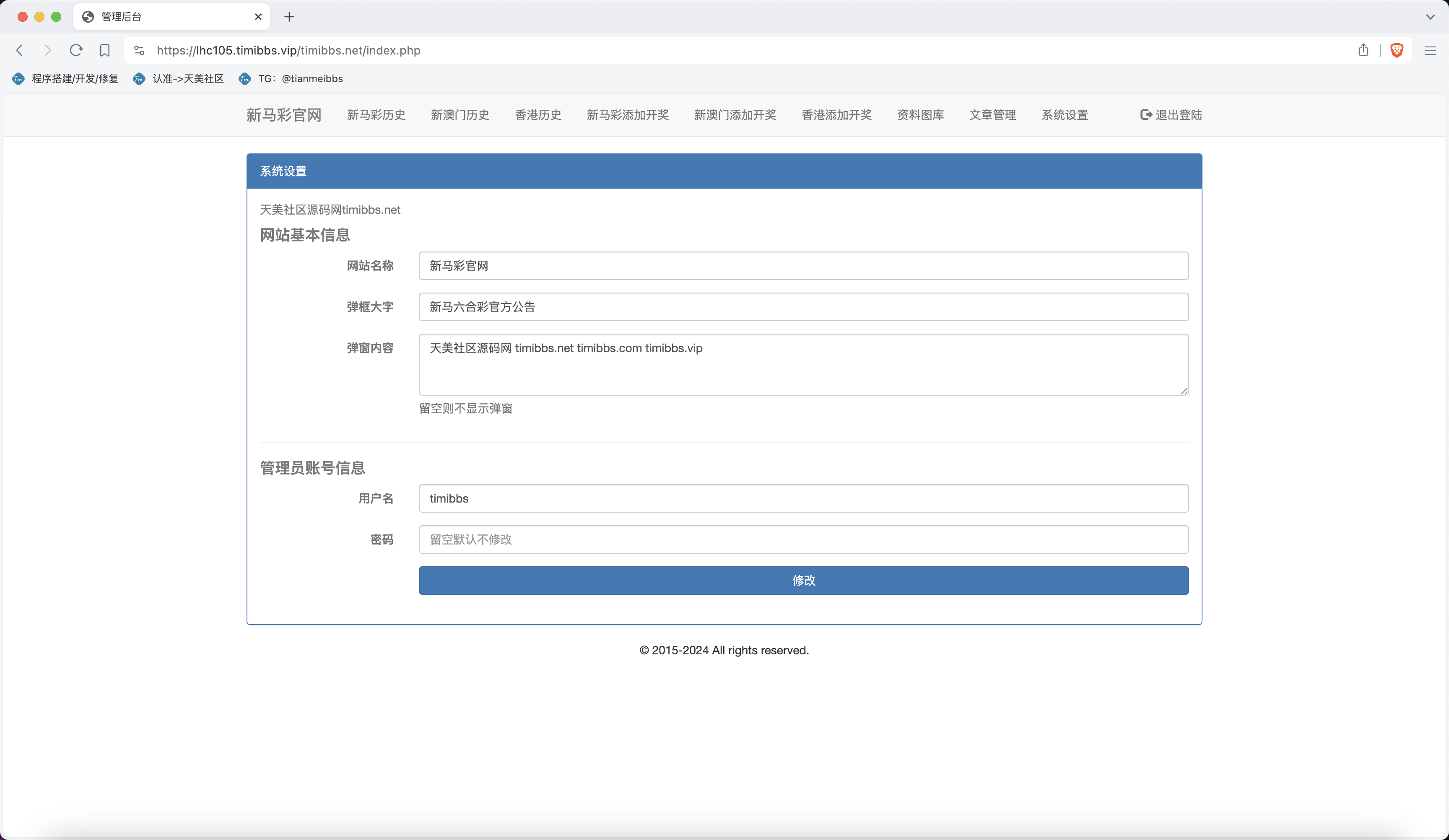
Task: Minimize the window with yellow button
Action: 39,17
